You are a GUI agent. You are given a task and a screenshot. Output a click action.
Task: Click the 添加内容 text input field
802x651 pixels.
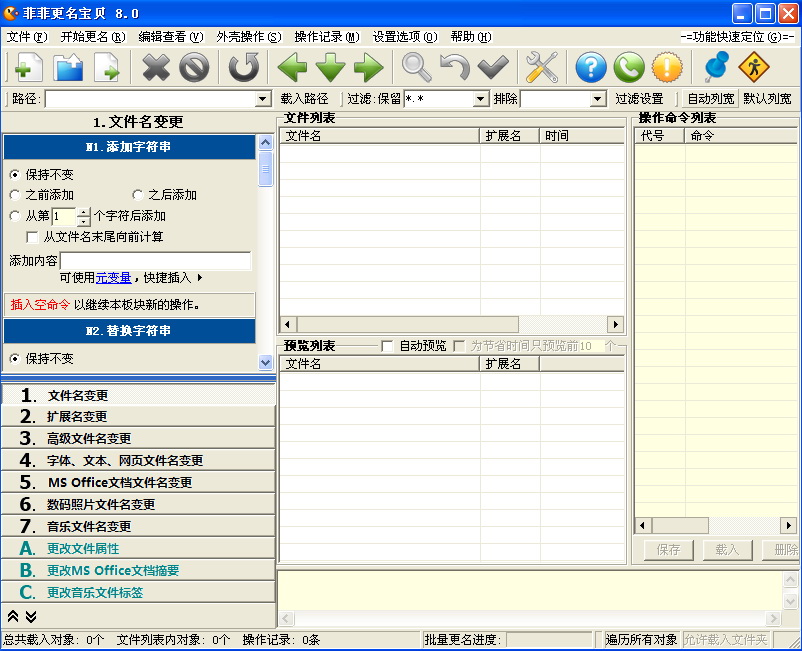pyautogui.click(x=155, y=261)
